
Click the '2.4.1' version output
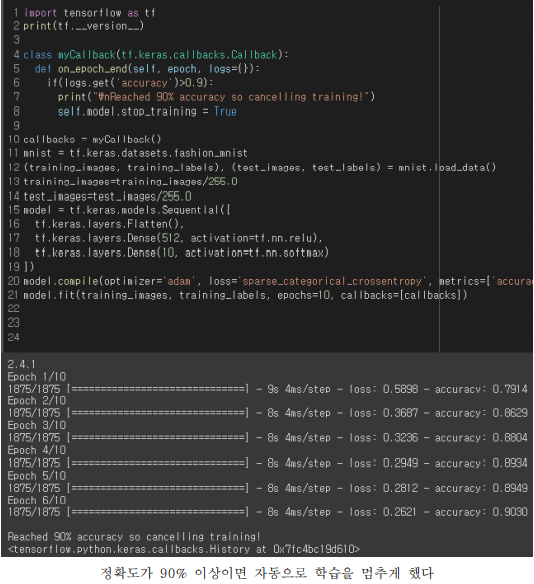pyautogui.click(x=21, y=364)
